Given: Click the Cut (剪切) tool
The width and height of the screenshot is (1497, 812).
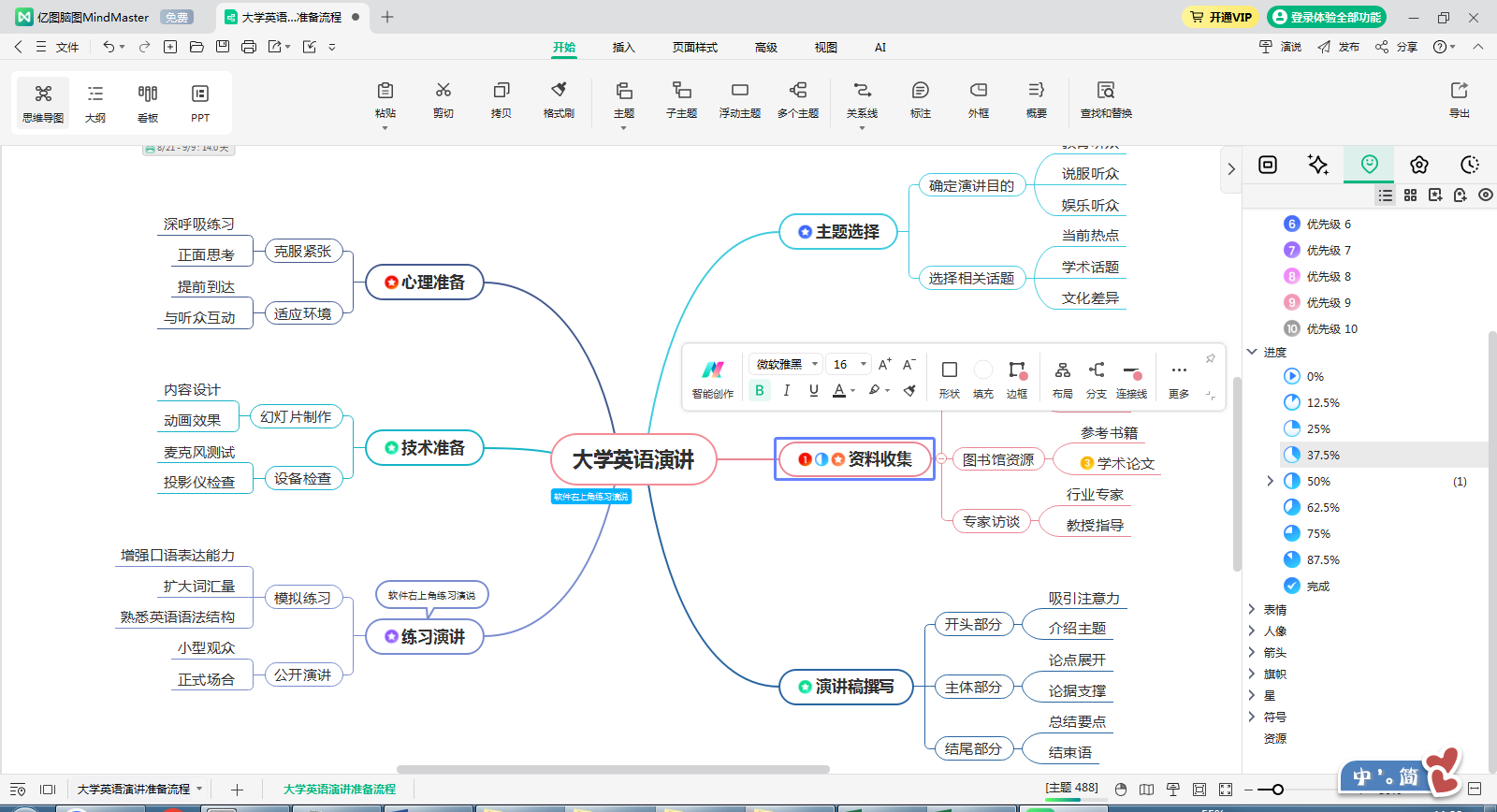Looking at the screenshot, I should 443,100.
